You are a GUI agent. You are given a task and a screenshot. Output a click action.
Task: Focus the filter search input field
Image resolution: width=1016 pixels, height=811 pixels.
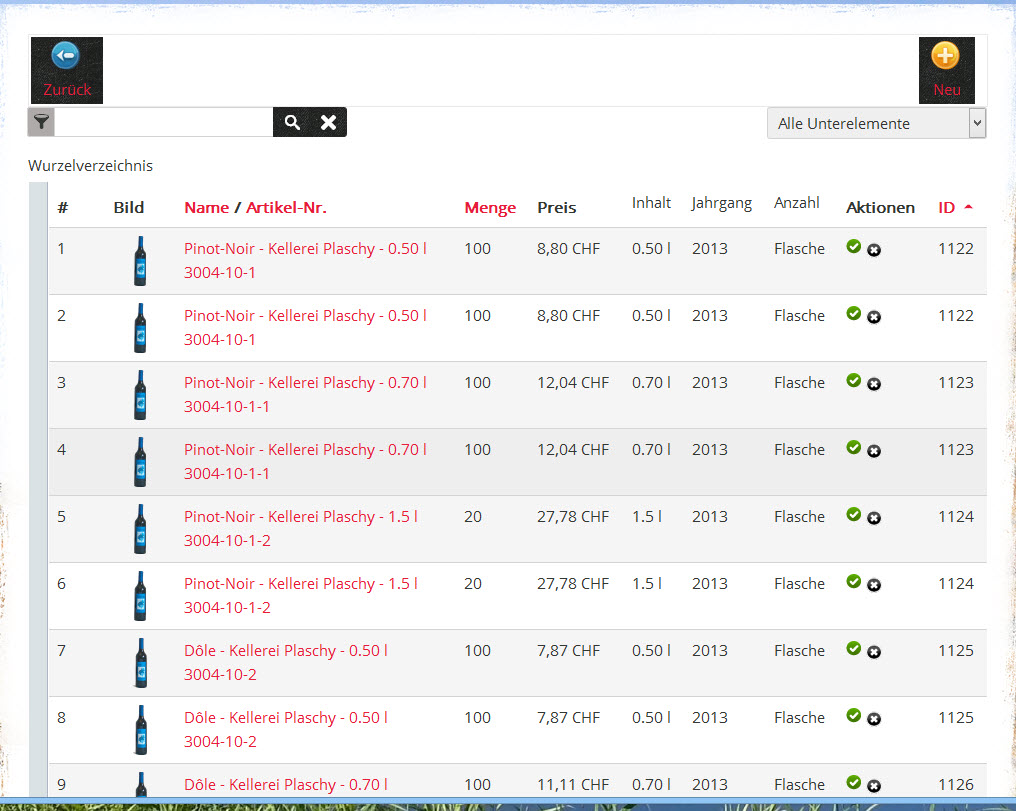(163, 122)
